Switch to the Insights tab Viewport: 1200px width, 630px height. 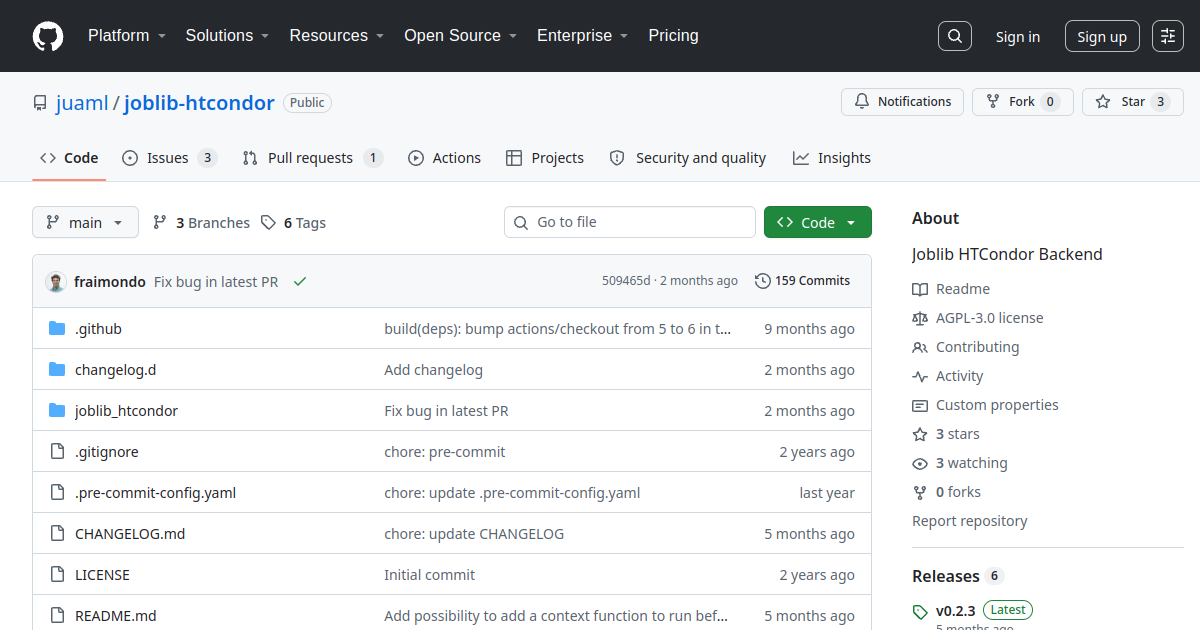[832, 158]
